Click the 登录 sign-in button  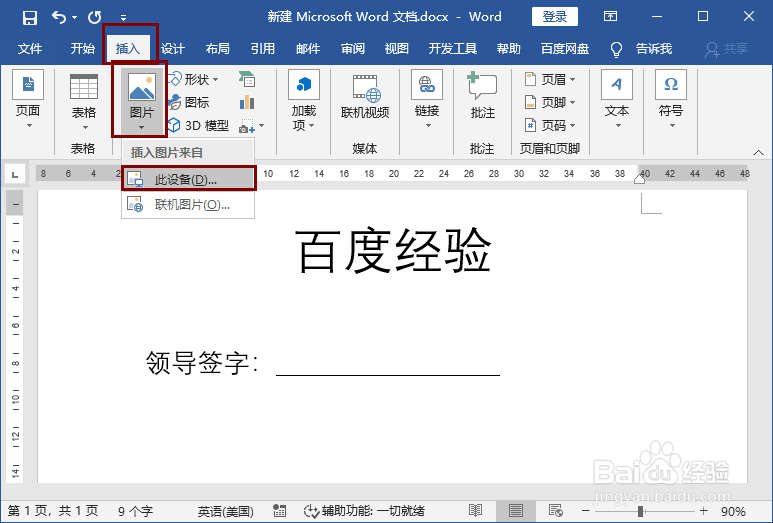point(555,17)
